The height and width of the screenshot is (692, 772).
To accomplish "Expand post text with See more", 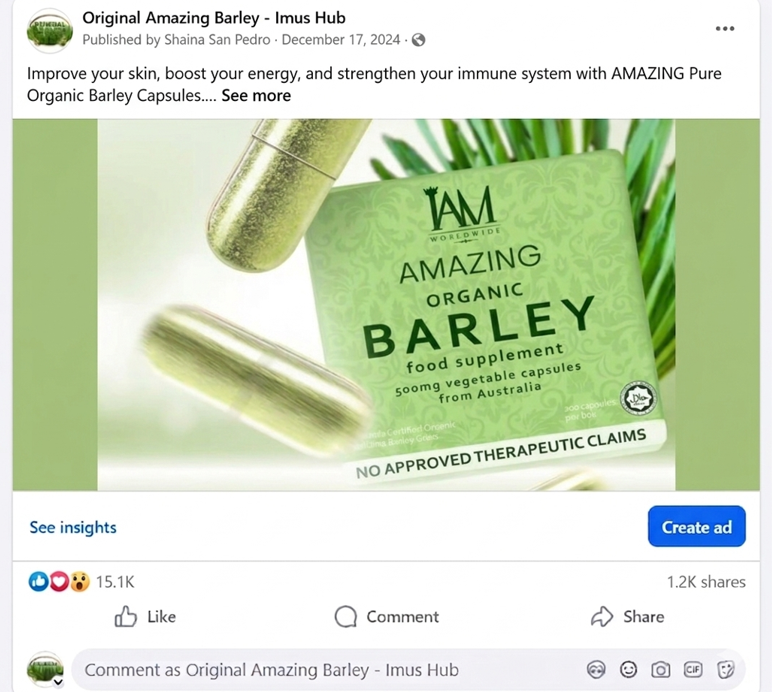I will tap(256, 95).
